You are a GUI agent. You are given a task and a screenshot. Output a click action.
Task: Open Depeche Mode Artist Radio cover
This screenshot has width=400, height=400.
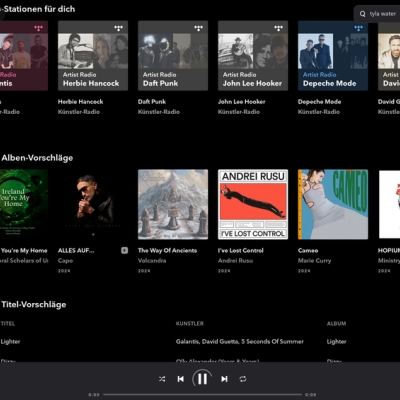[x=333, y=56]
